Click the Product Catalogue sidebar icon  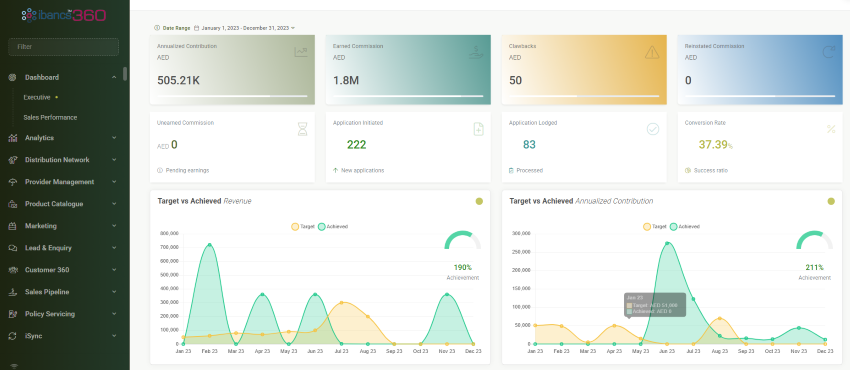pos(12,204)
